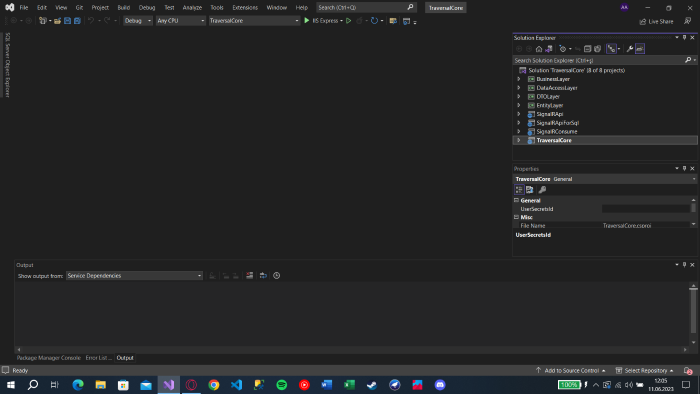Open Discord from the taskbar

coord(440,385)
